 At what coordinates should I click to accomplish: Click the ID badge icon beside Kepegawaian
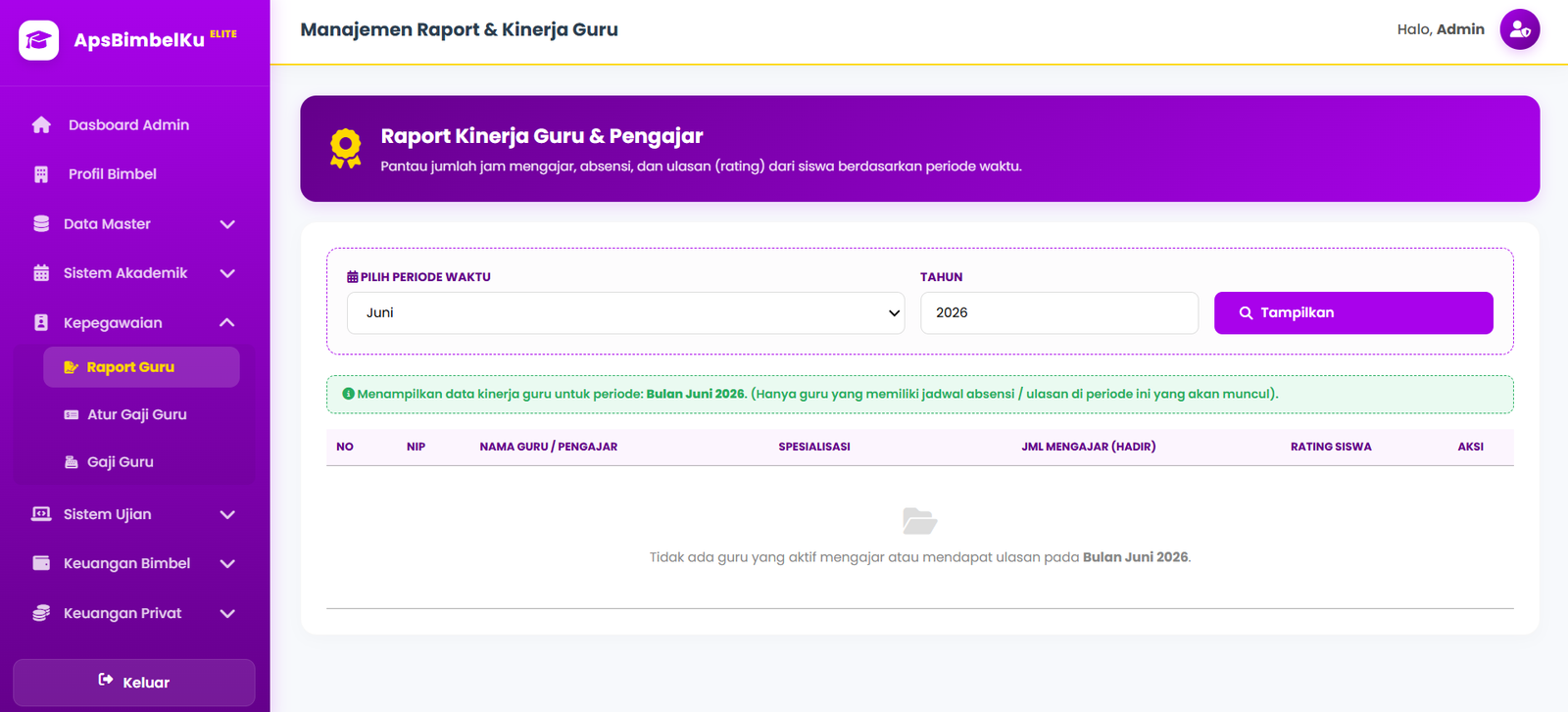coord(41,322)
